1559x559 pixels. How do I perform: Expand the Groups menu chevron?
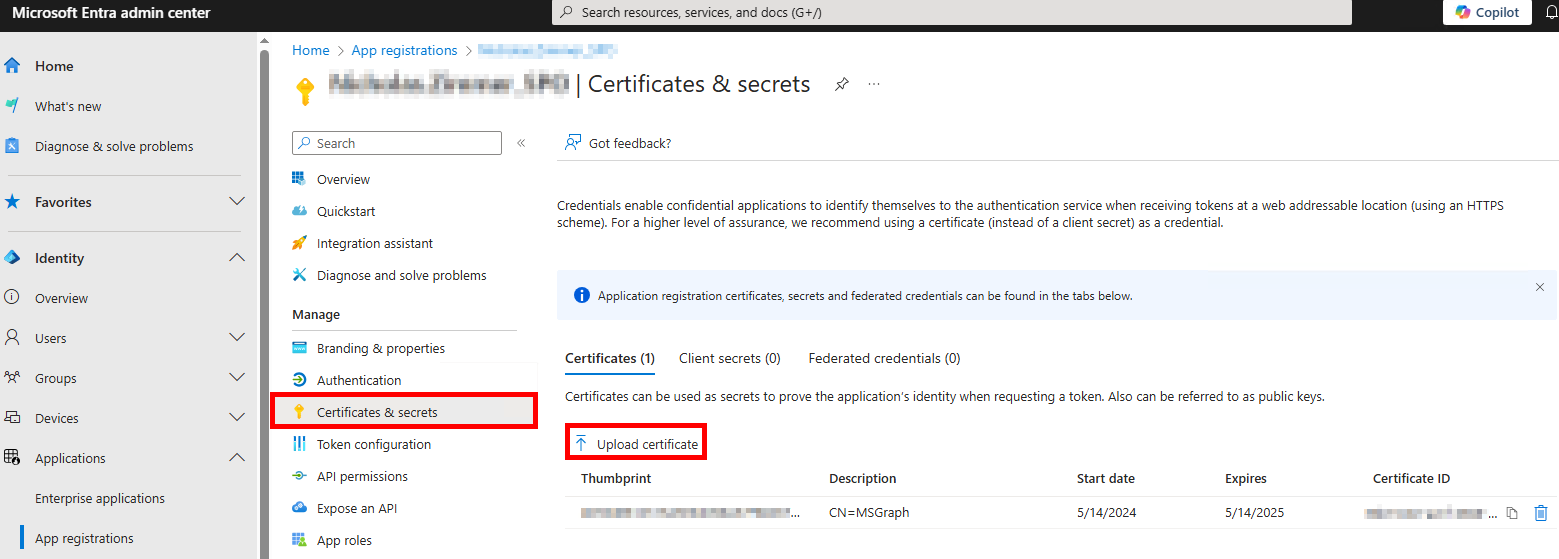pos(237,378)
